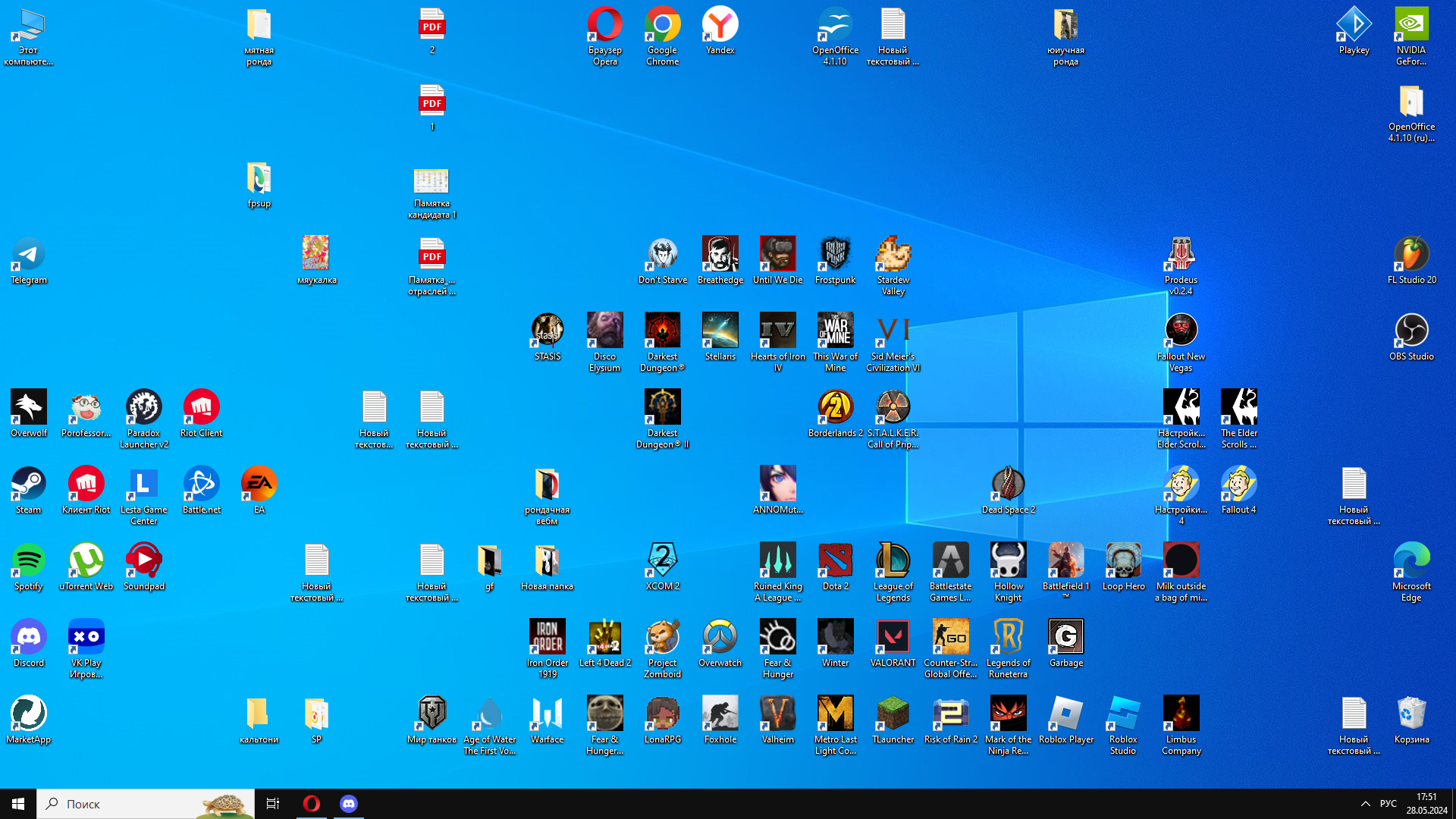This screenshot has width=1456, height=819.
Task: Select the Riot Client icon
Action: coord(201,413)
